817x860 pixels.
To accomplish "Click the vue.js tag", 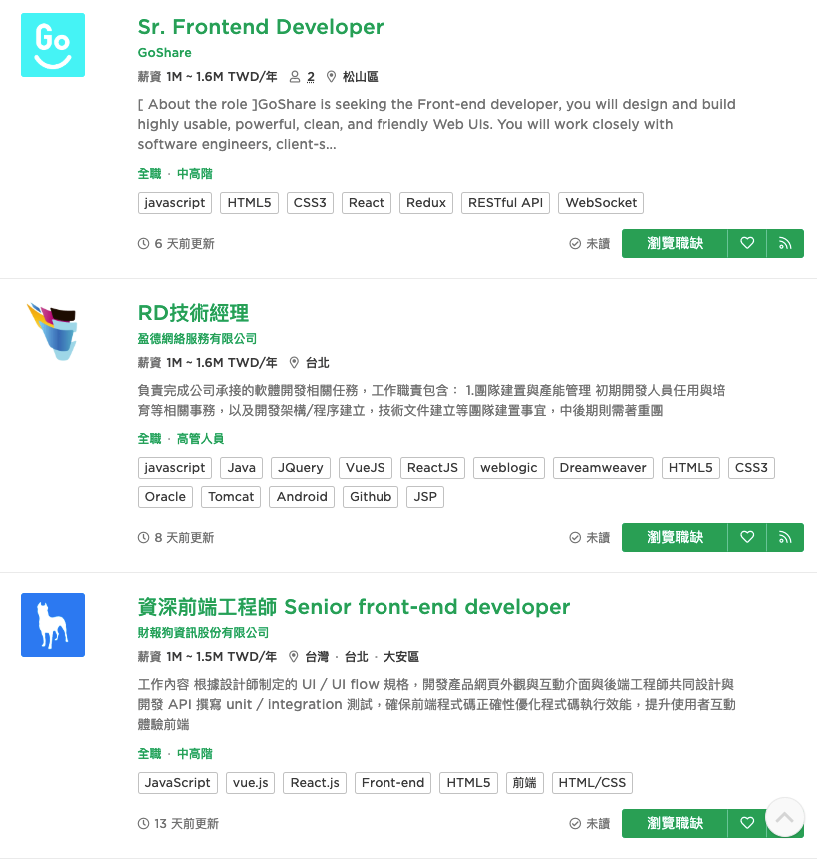I will 250,783.
